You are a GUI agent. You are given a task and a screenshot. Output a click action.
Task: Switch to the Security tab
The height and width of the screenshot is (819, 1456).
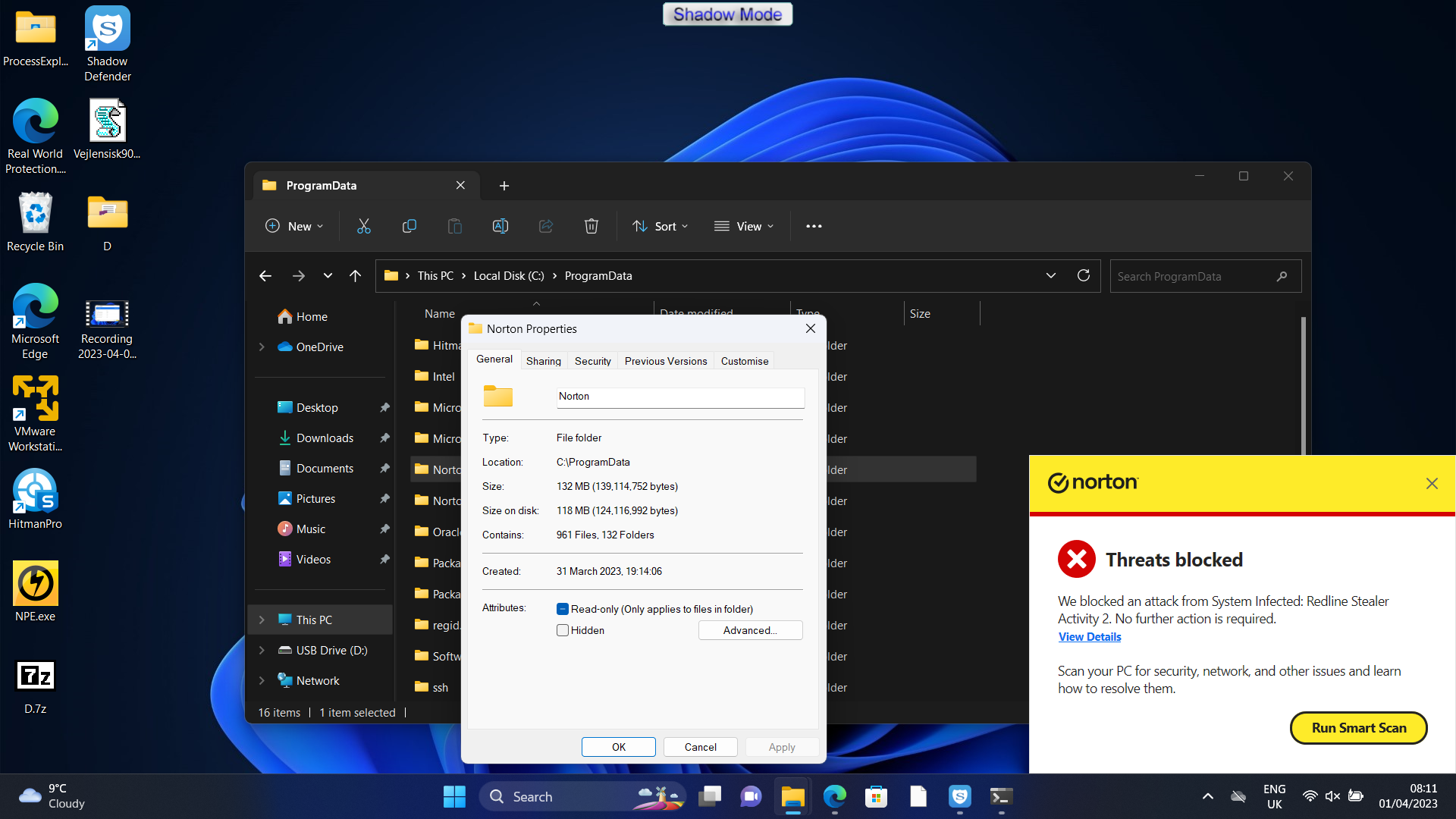pyautogui.click(x=592, y=361)
